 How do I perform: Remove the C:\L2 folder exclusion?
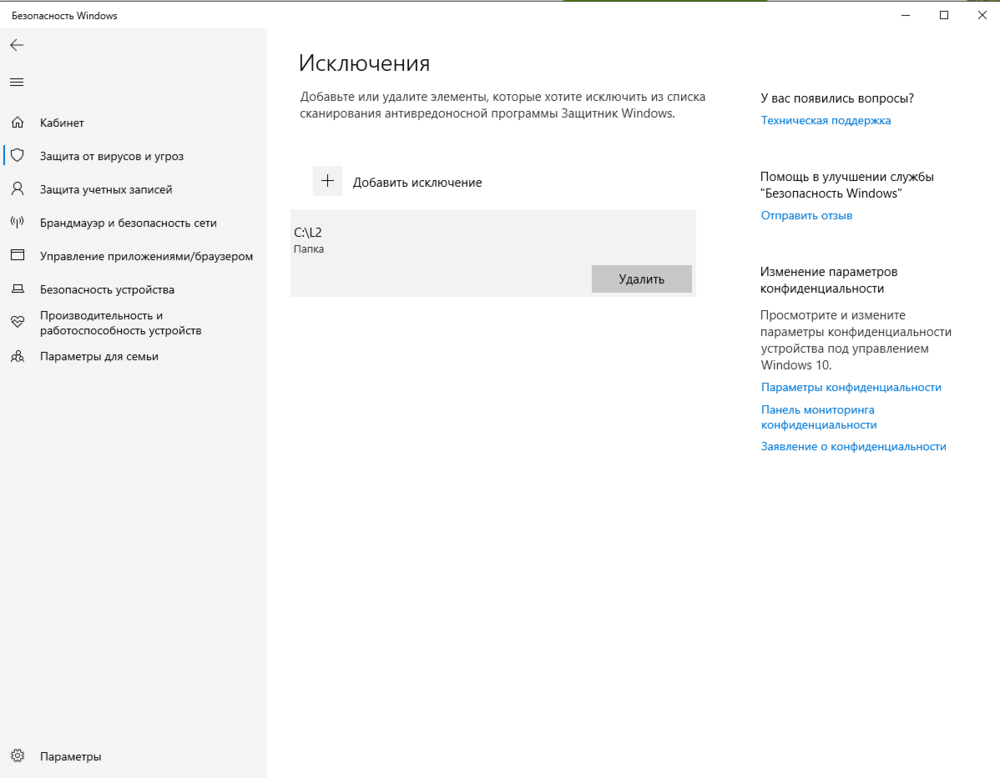[x=641, y=279]
